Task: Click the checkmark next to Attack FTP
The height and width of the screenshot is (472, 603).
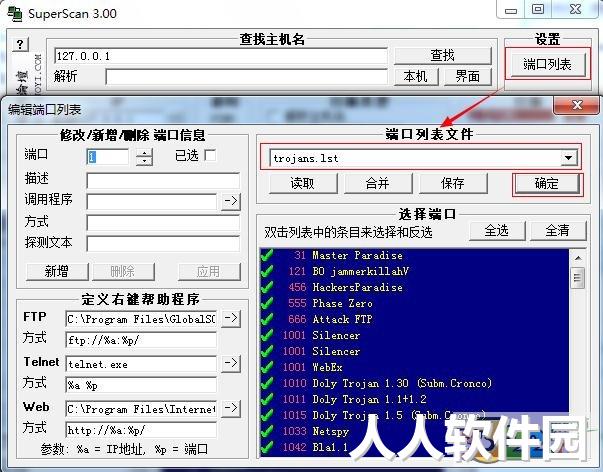Action: (x=267, y=319)
